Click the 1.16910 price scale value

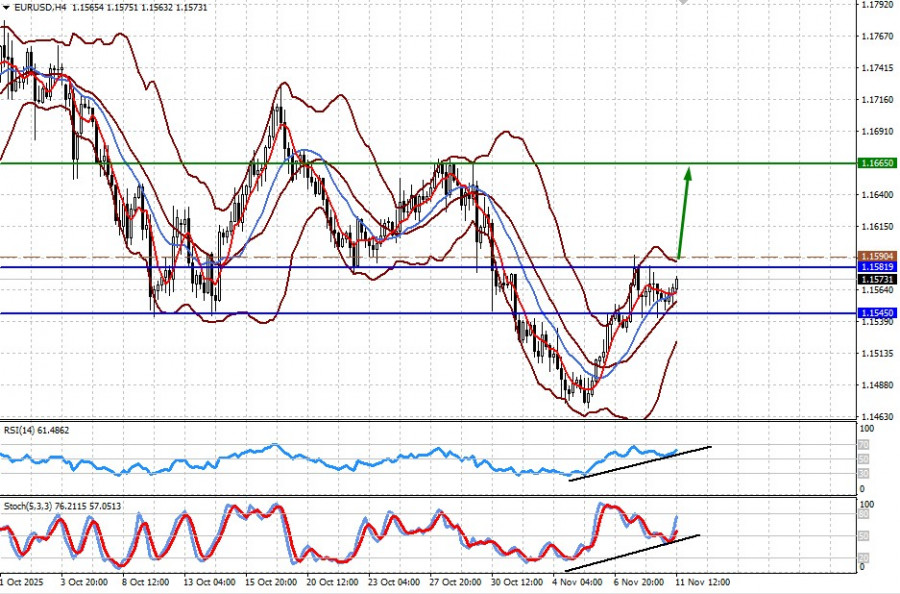(878, 131)
